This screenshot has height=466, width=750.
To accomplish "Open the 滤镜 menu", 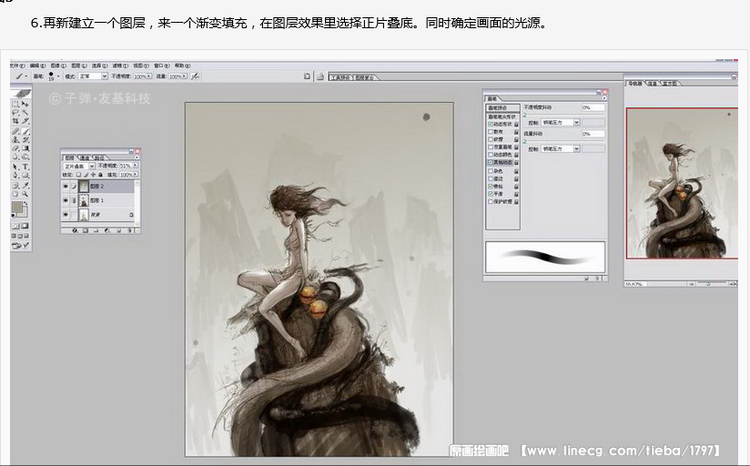I will click(x=120, y=66).
